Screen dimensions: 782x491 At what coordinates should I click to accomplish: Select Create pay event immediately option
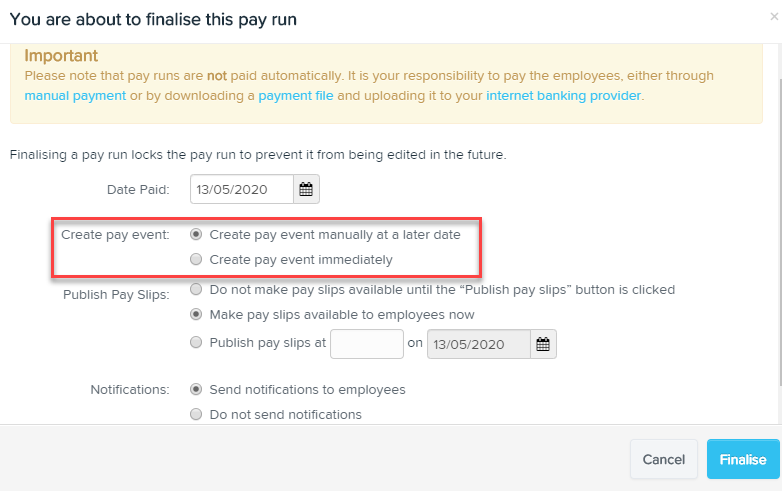196,260
